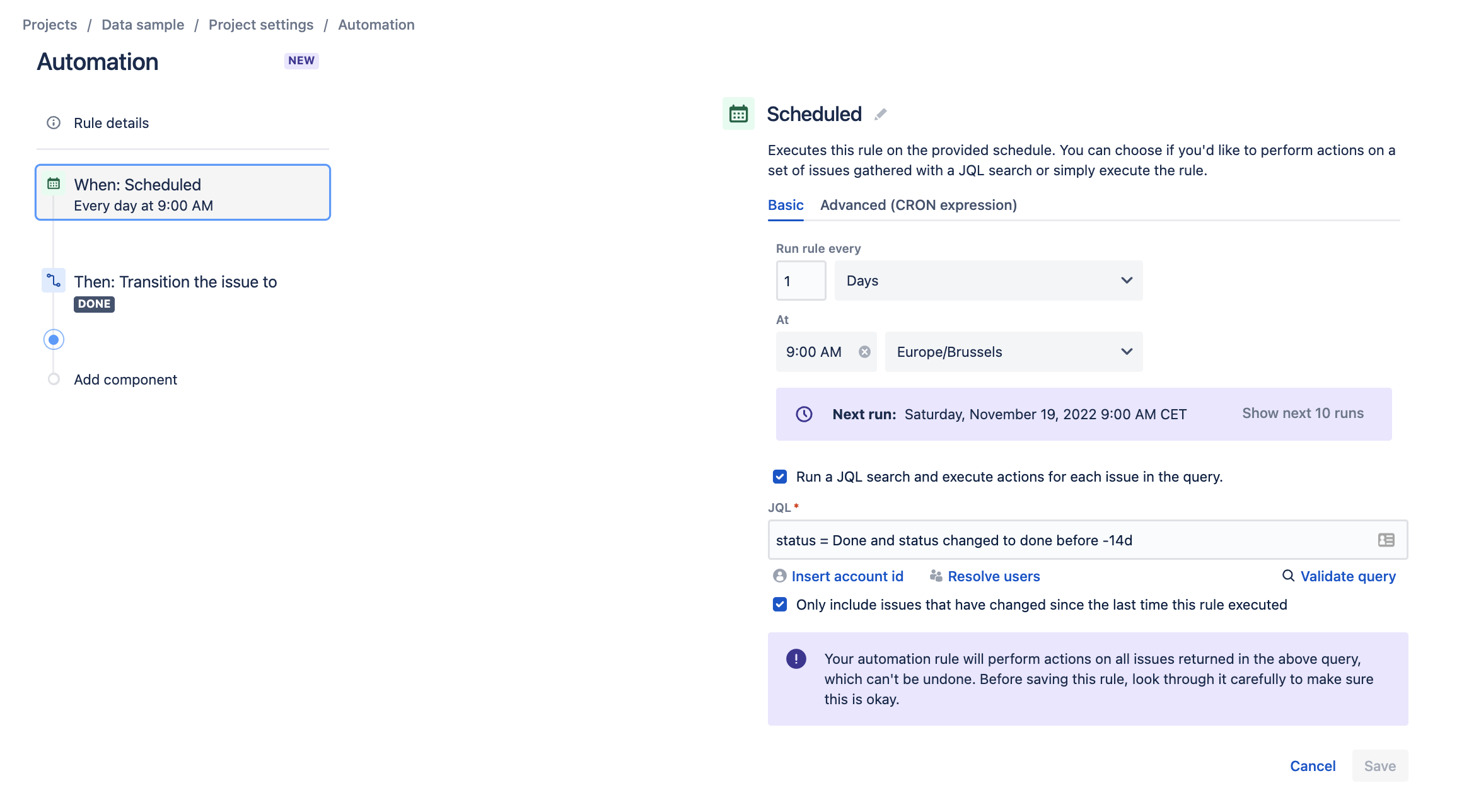Cancel the scheduled trigger changes
The width and height of the screenshot is (1469, 812).
click(1312, 765)
